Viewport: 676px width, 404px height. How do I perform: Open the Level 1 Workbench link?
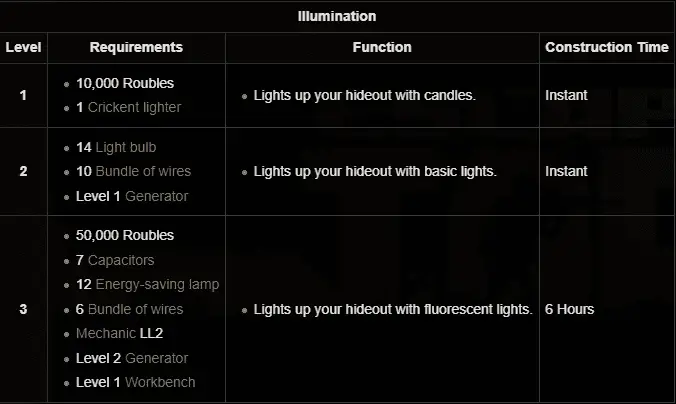pos(160,382)
